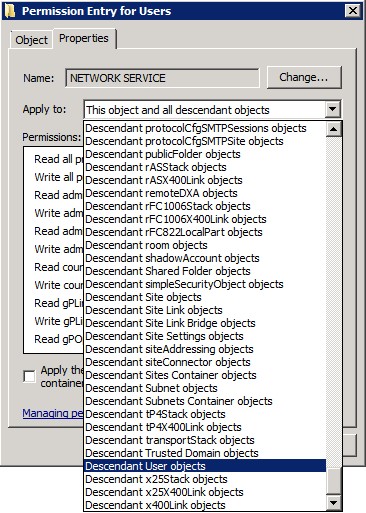Select Descendant x400Link objects

pos(205,505)
